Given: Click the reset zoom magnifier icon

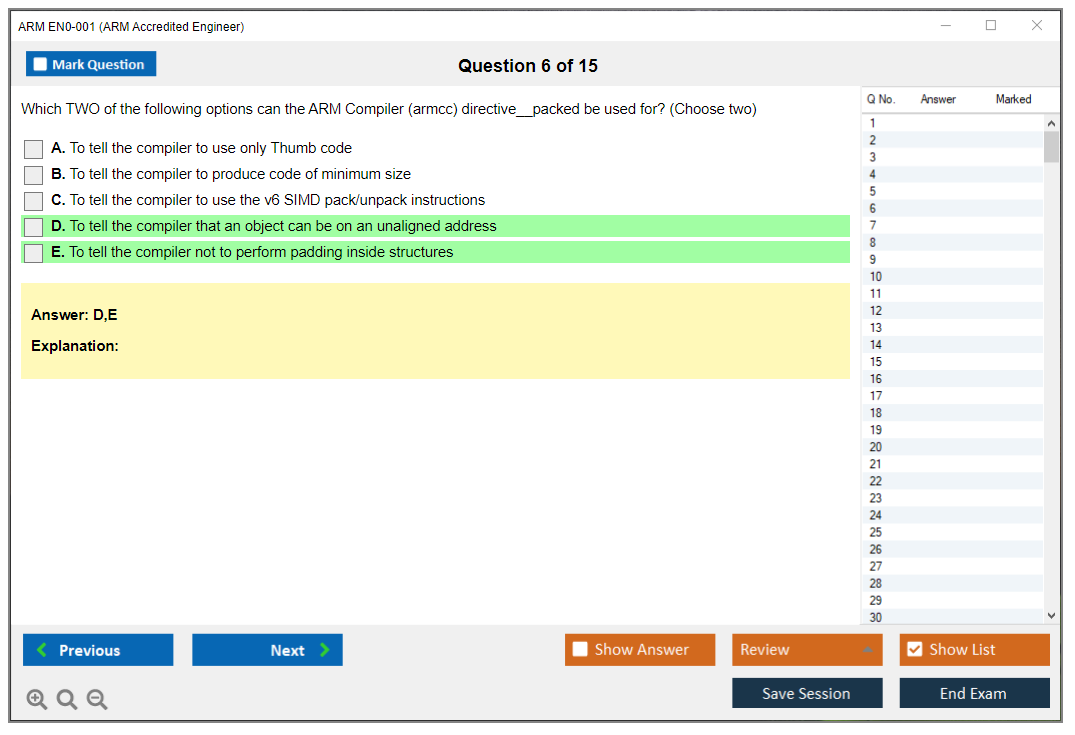Looking at the screenshot, I should tap(67, 700).
